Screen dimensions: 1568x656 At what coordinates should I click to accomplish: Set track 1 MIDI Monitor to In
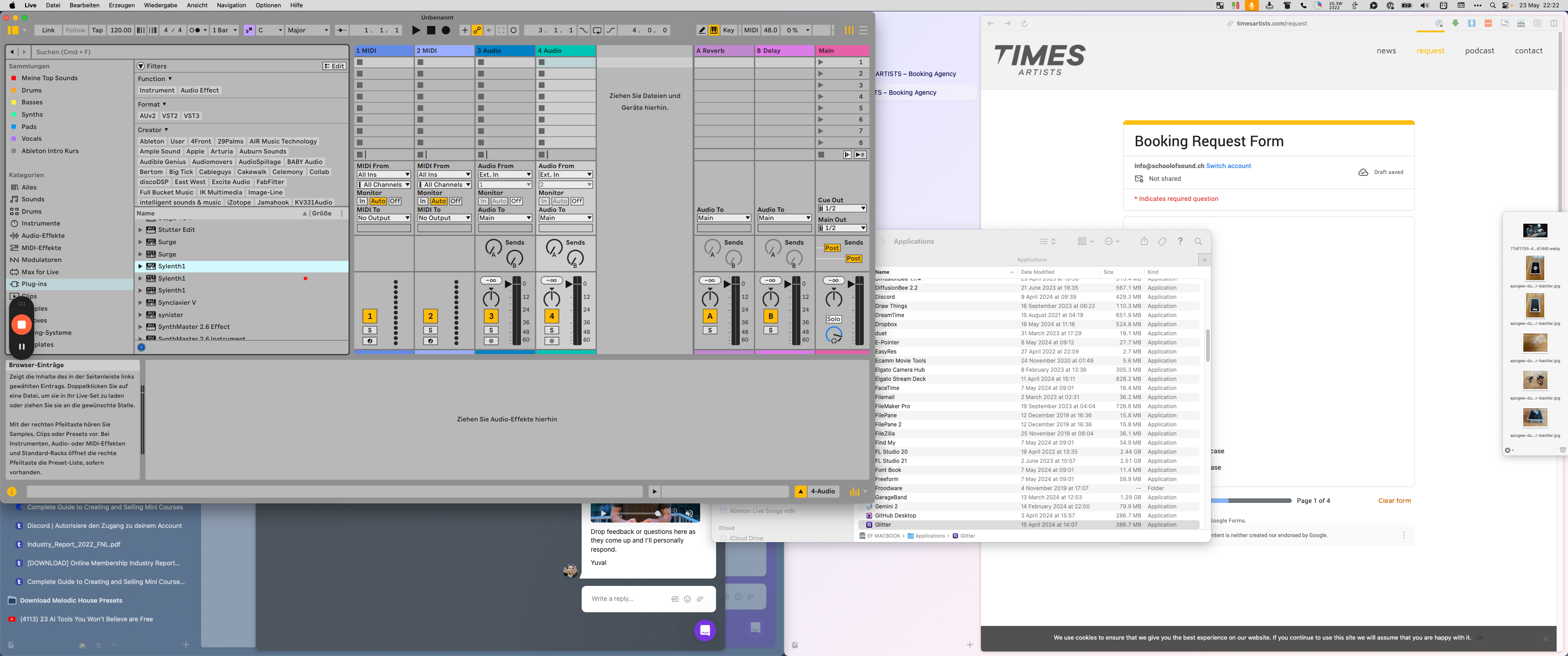(361, 201)
